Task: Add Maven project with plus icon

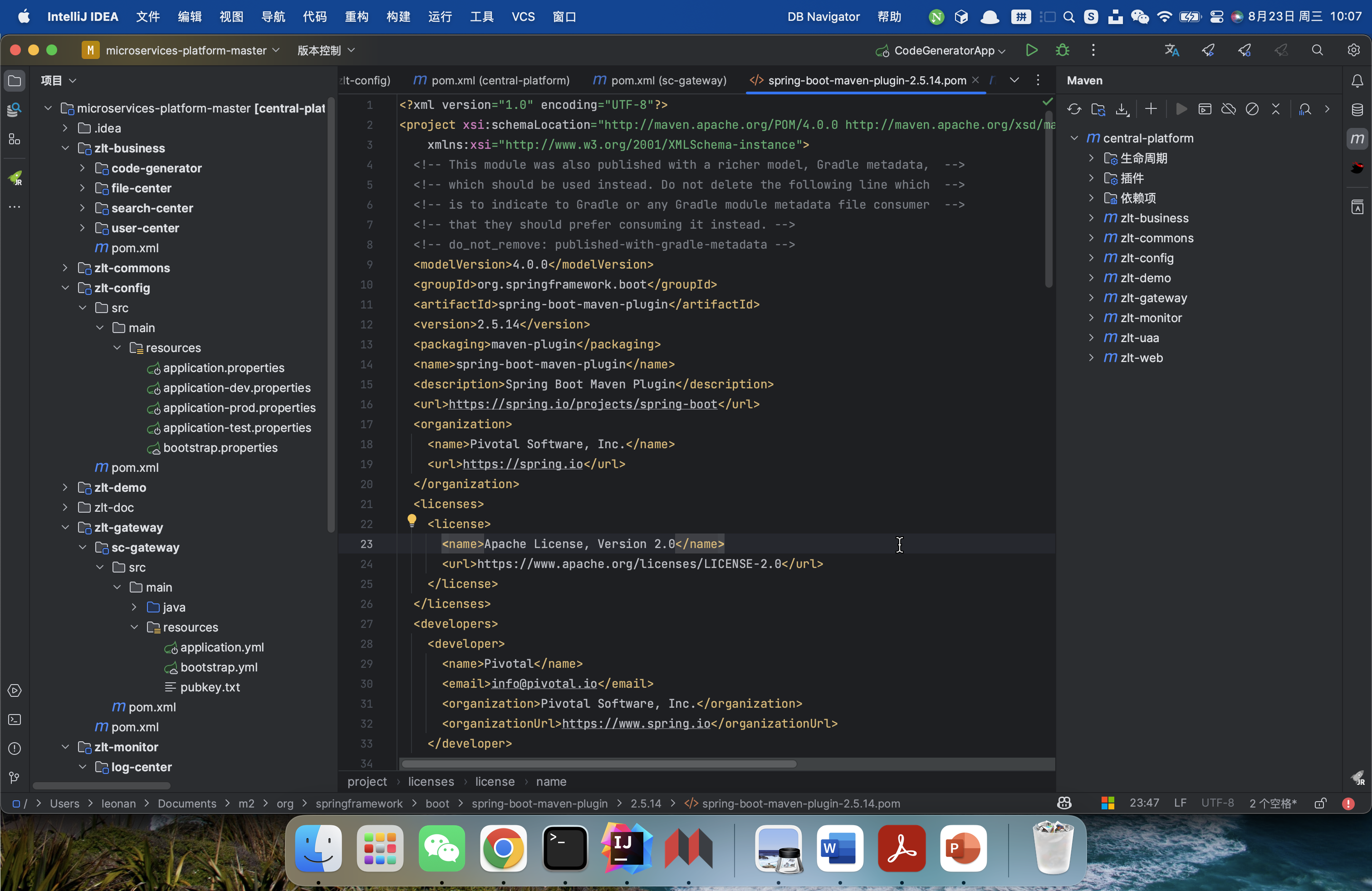Action: 1151,109
